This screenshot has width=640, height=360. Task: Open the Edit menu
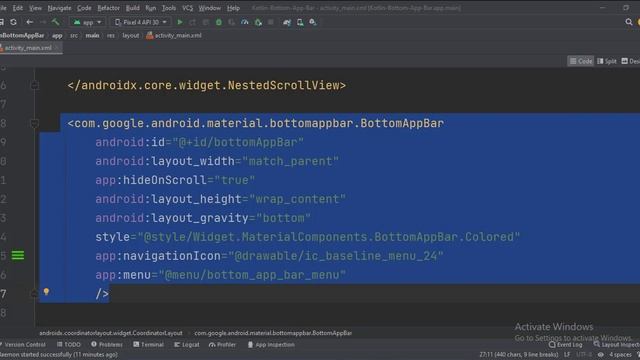(18, 8)
